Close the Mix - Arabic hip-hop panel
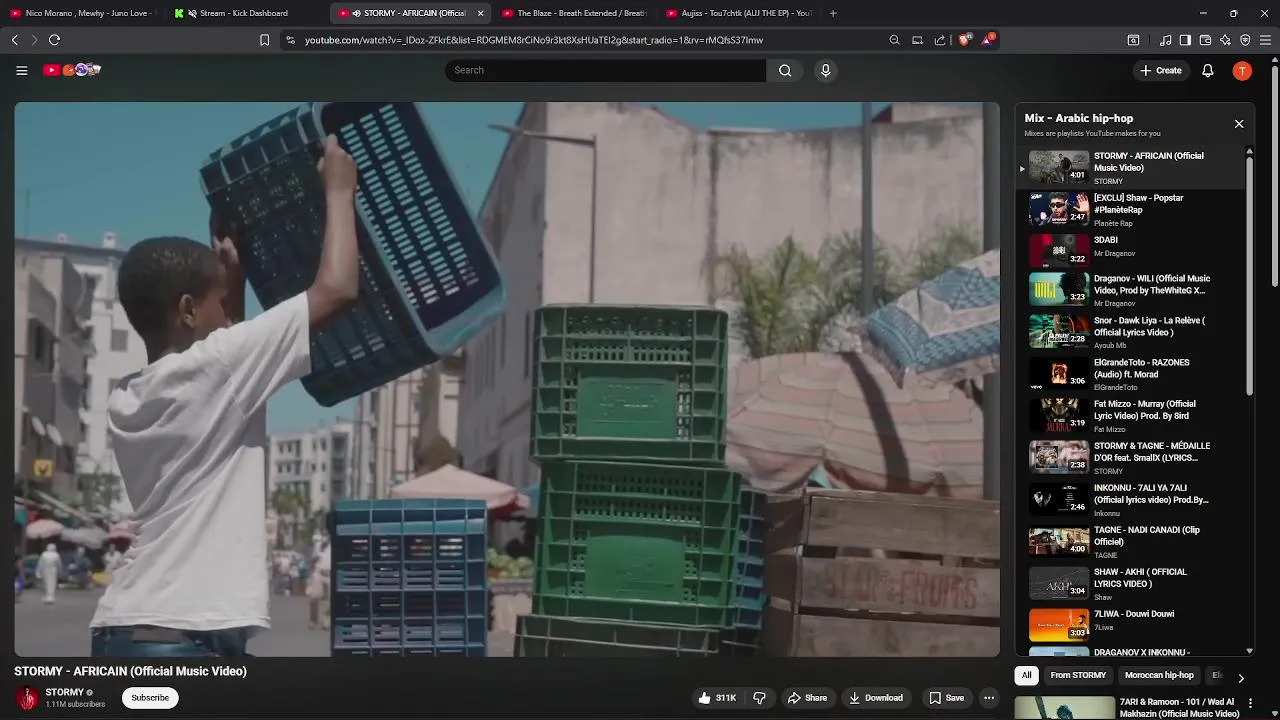 tap(1239, 124)
